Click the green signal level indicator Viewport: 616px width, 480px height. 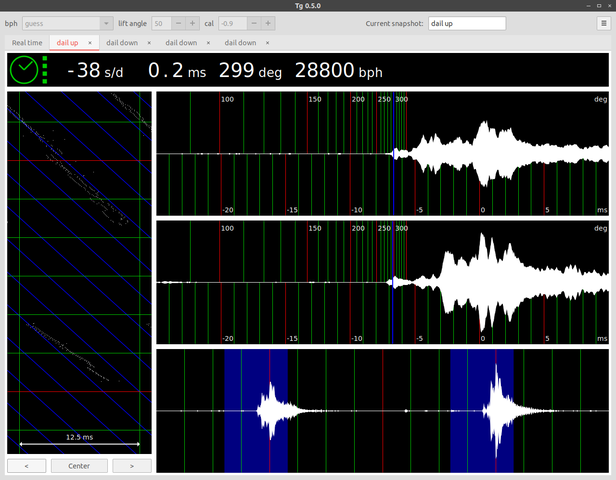coord(45,70)
